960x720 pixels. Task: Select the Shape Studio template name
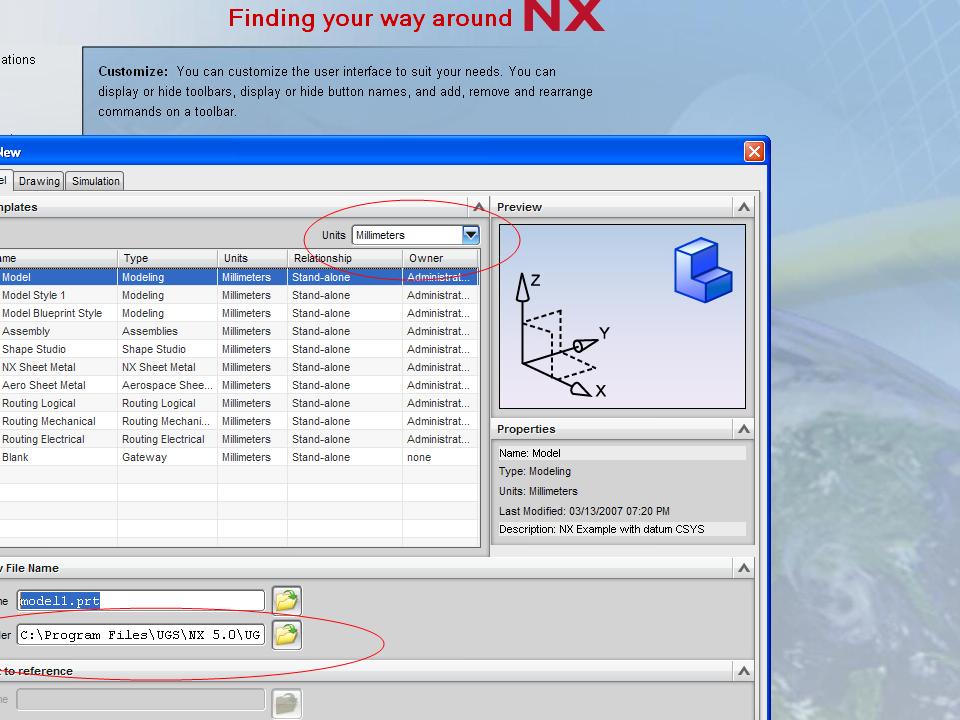click(34, 349)
